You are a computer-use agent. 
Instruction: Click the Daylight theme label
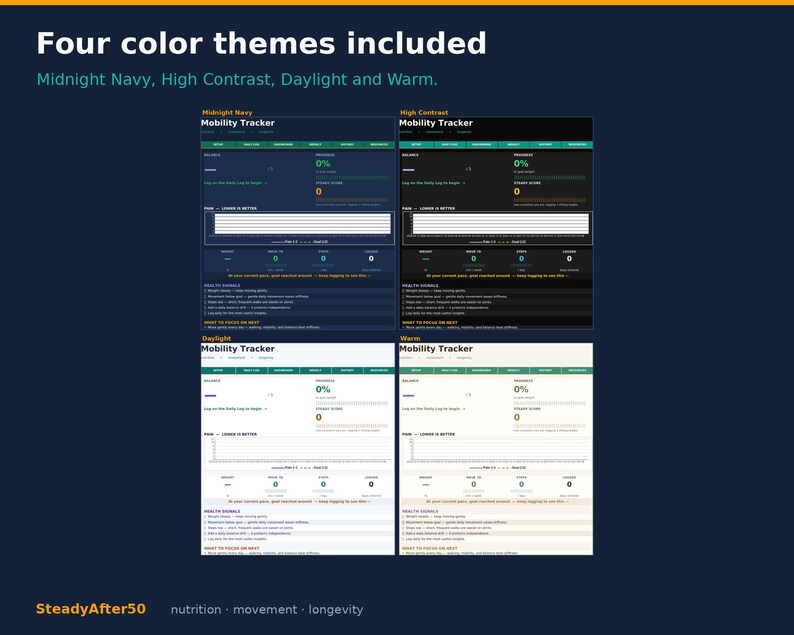click(x=216, y=338)
